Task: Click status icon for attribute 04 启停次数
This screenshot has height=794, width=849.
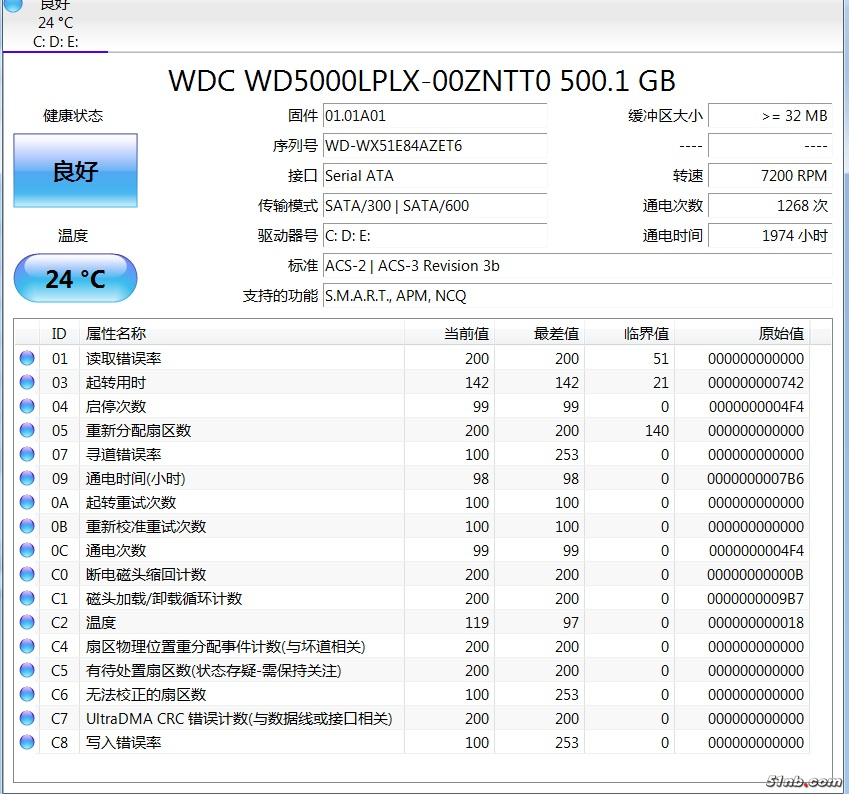Action: click(27, 406)
